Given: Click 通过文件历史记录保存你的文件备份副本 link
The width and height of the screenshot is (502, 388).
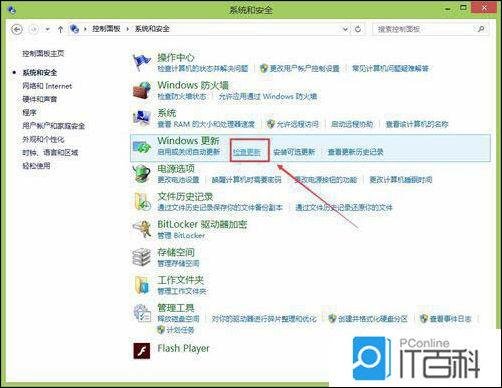Looking at the screenshot, I should point(220,208).
